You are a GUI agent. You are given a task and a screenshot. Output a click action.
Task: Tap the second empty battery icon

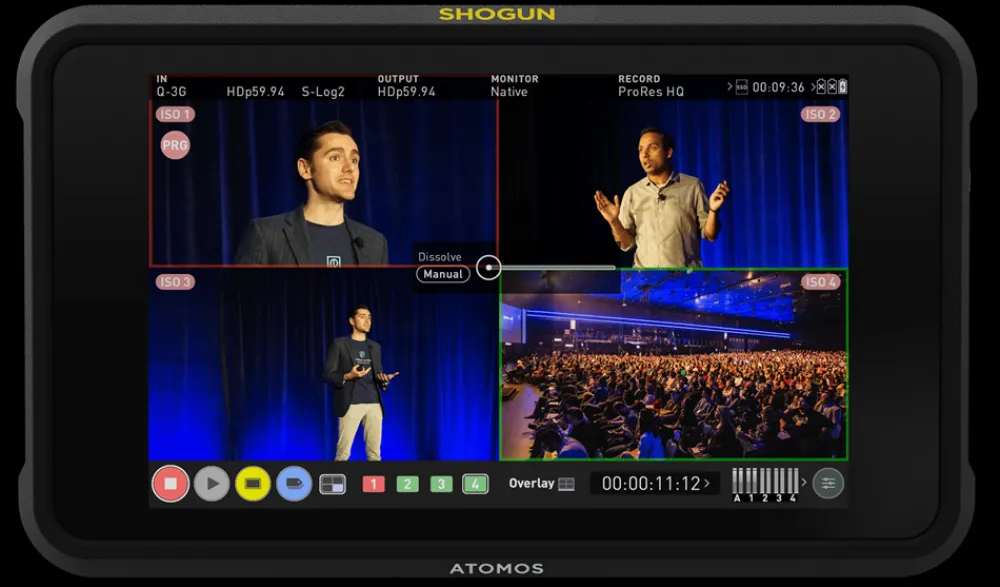point(832,87)
